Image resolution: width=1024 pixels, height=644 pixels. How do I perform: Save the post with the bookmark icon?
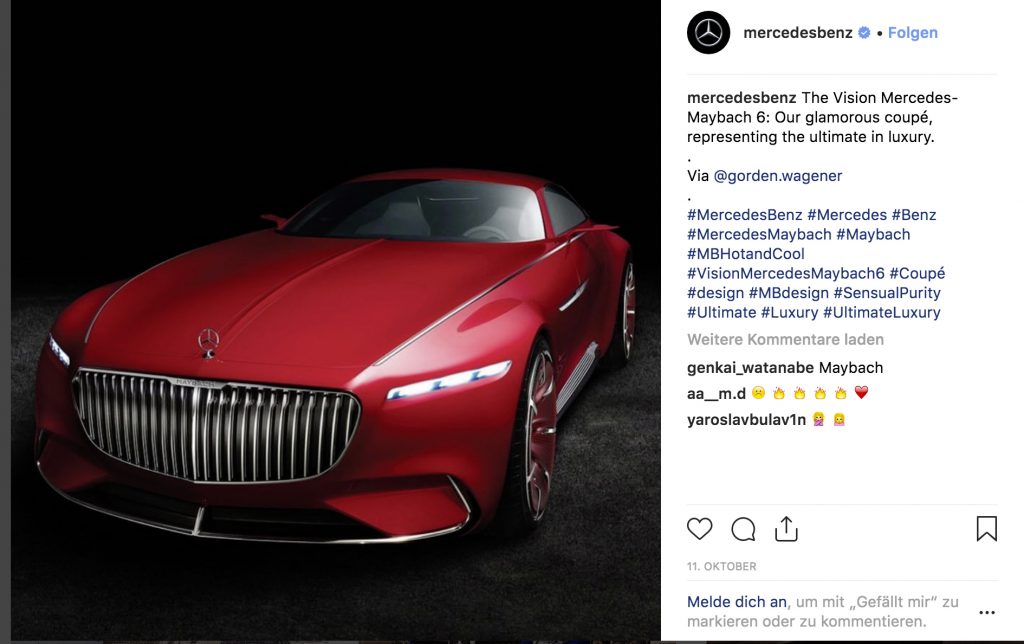pos(986,528)
